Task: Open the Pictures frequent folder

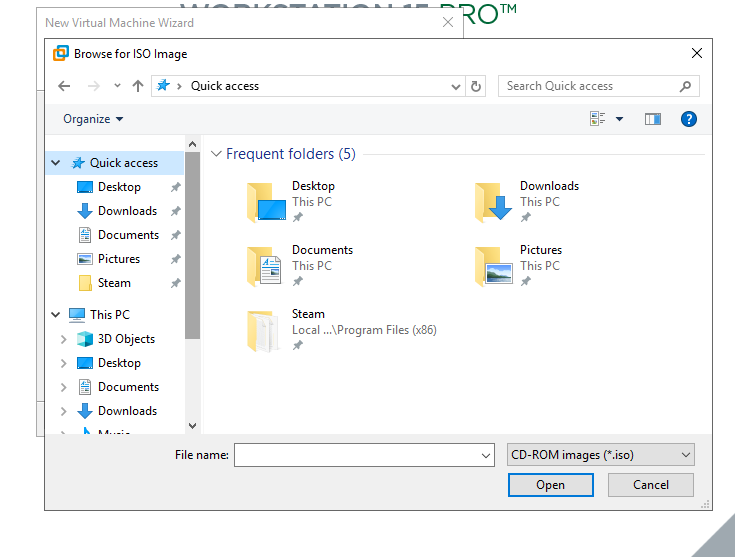Action: click(518, 266)
